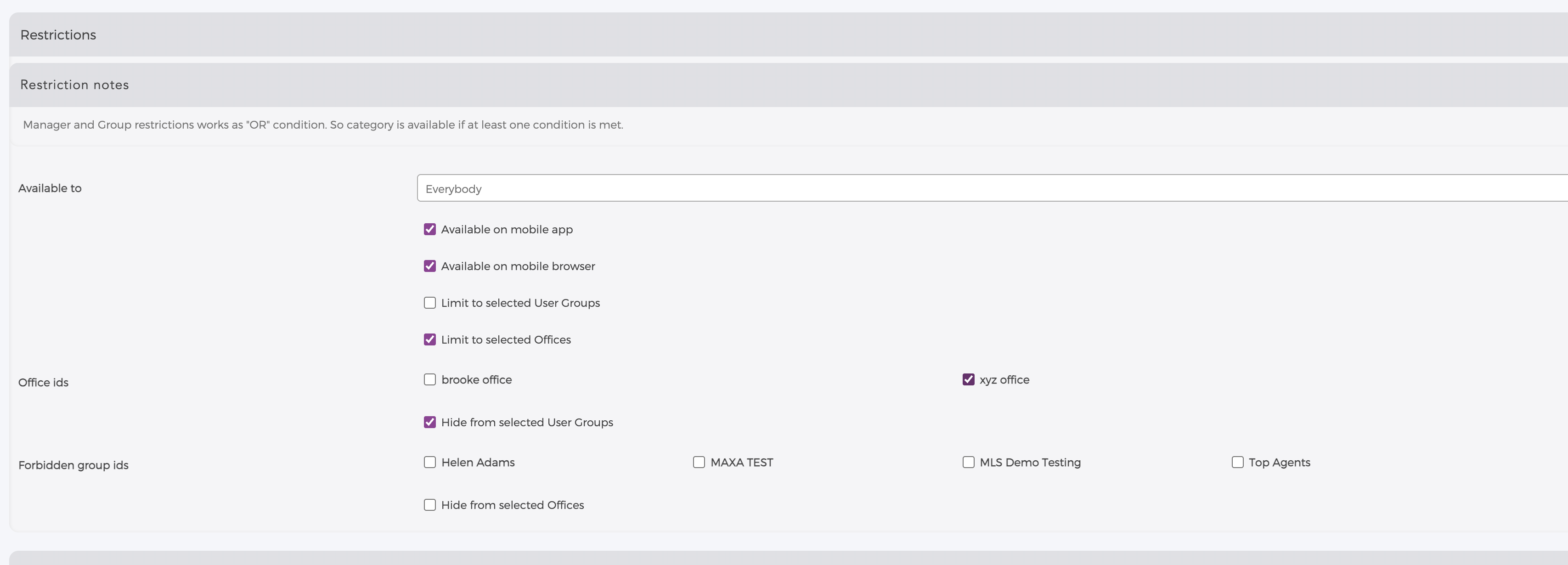Viewport: 1568px width, 565px height.
Task: Uncheck the xyz office checkbox
Action: [968, 379]
